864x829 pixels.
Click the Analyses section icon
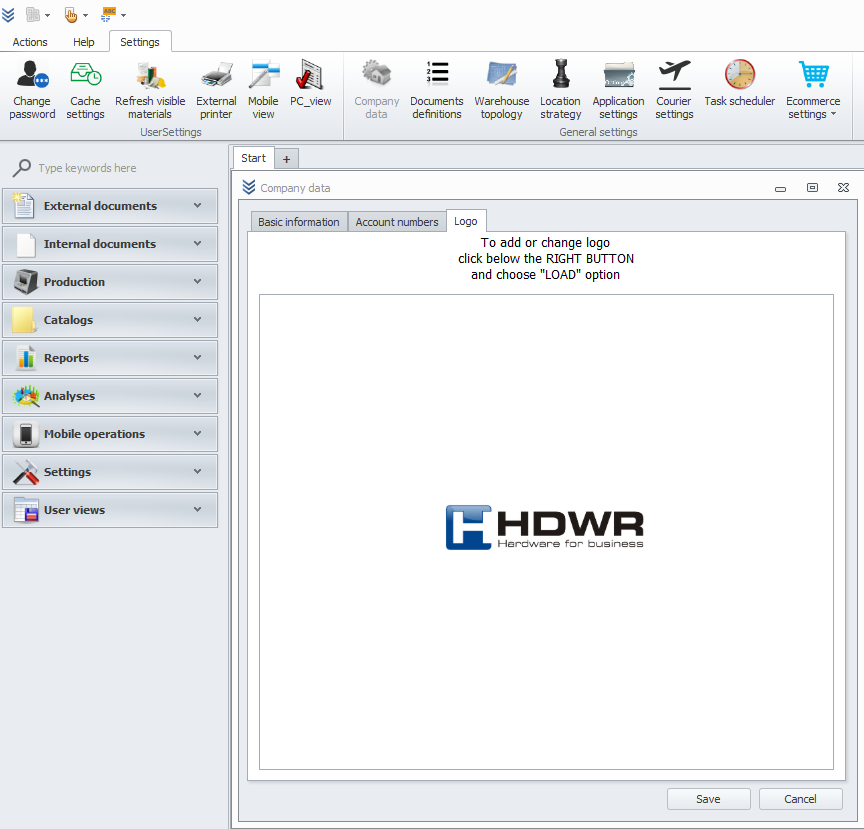click(x=26, y=396)
